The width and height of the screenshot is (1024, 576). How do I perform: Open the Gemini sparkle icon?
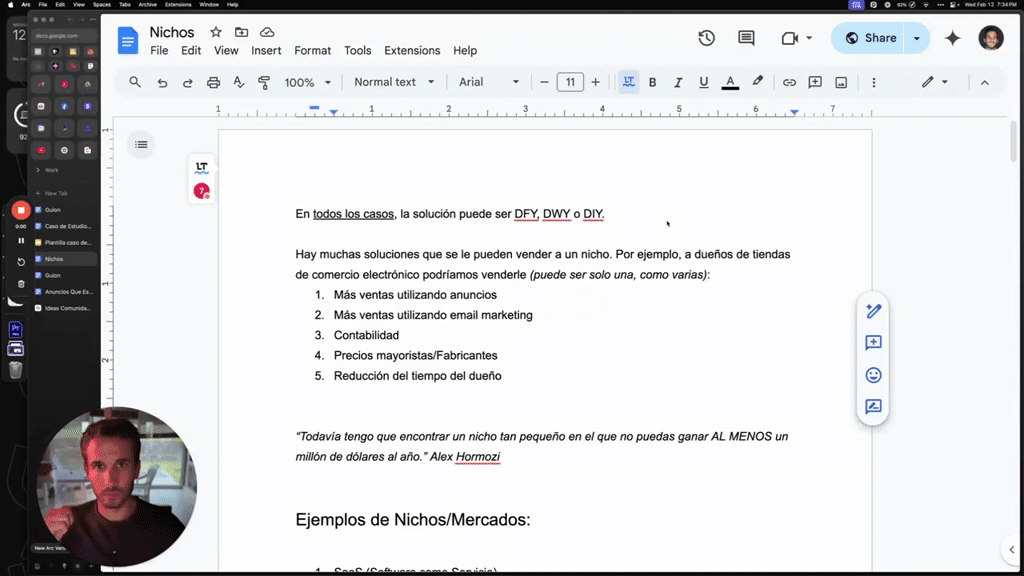point(952,38)
